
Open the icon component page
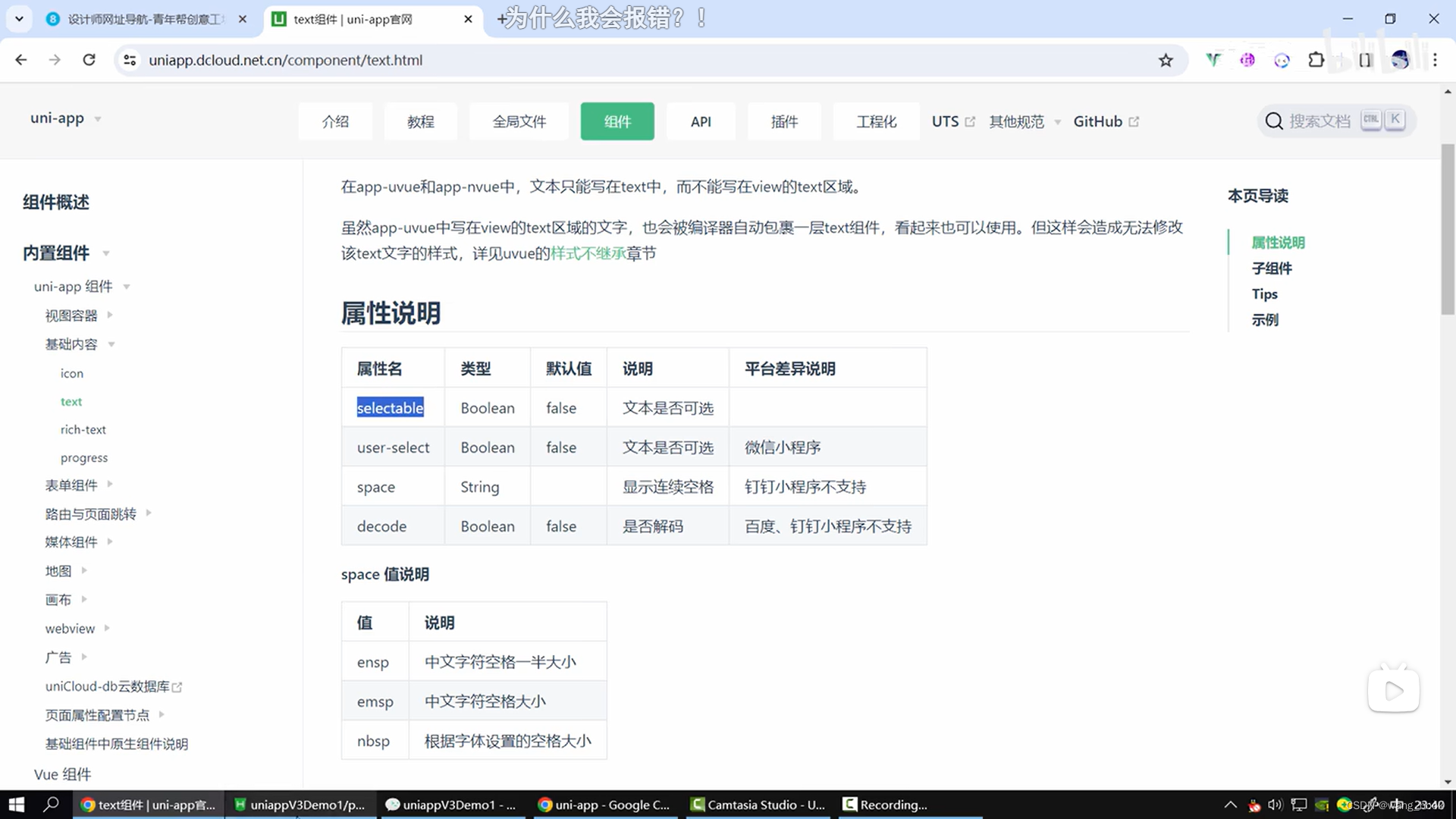72,373
